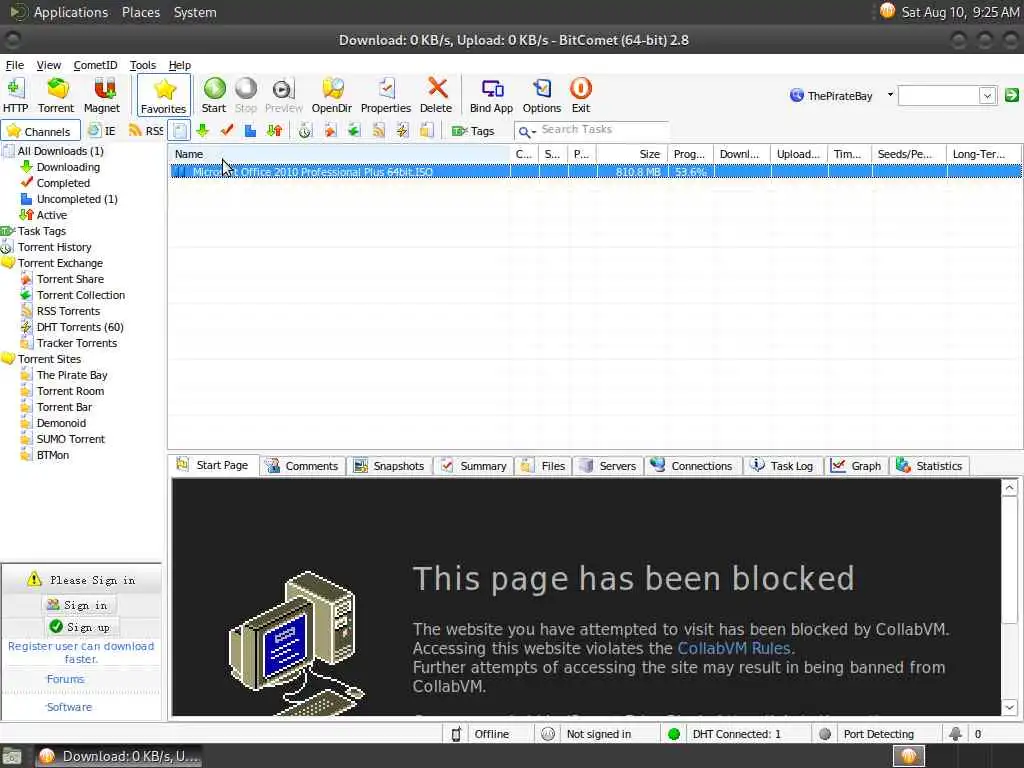Show Torrent History clock icon in filter bar
Viewport: 1024px width, 768px height.
coord(305,131)
